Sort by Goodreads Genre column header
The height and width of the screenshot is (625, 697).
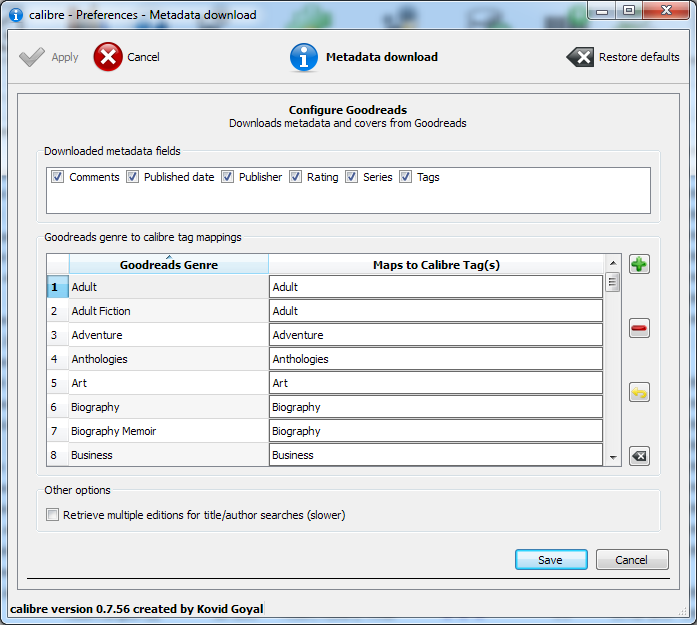click(169, 264)
